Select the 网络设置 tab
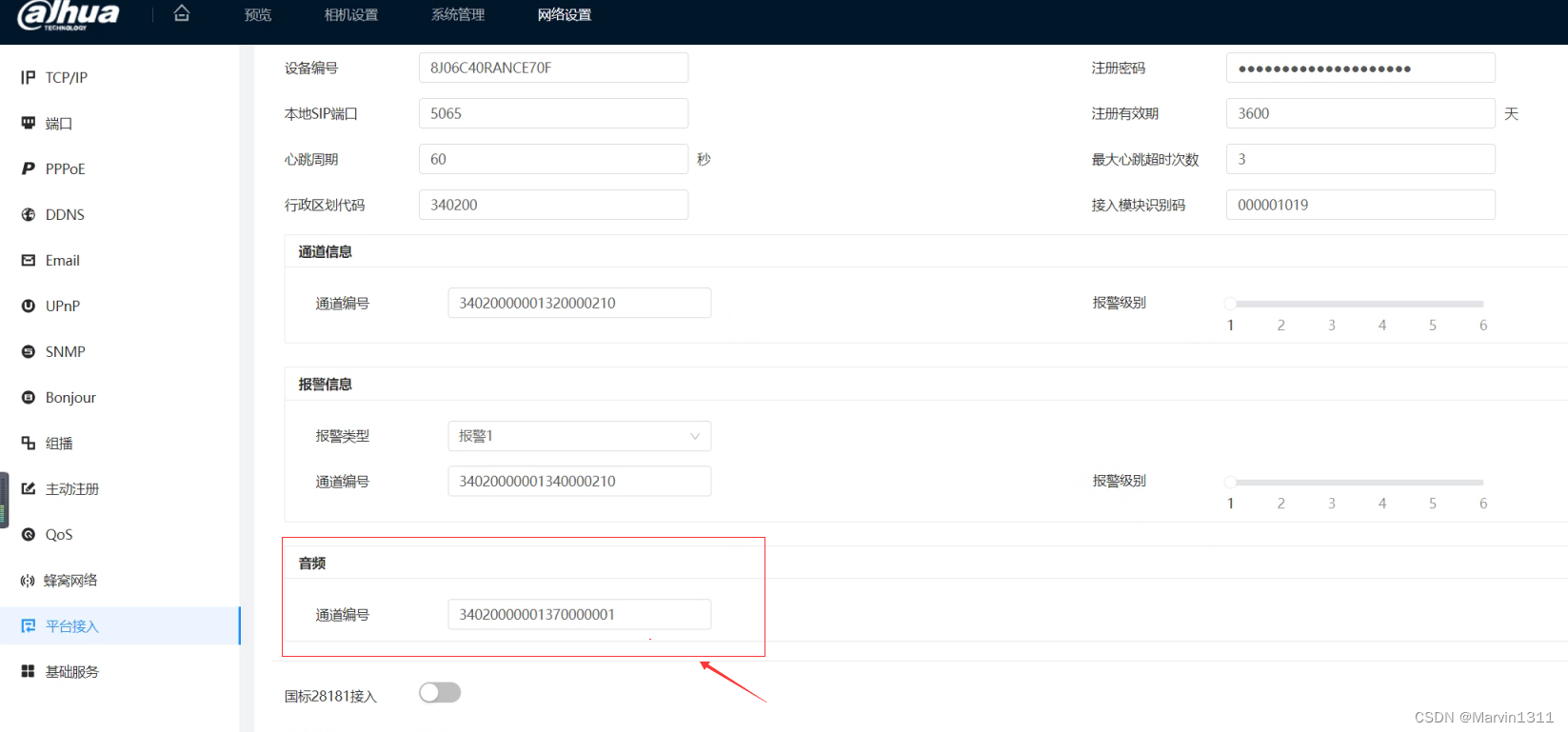 565,15
